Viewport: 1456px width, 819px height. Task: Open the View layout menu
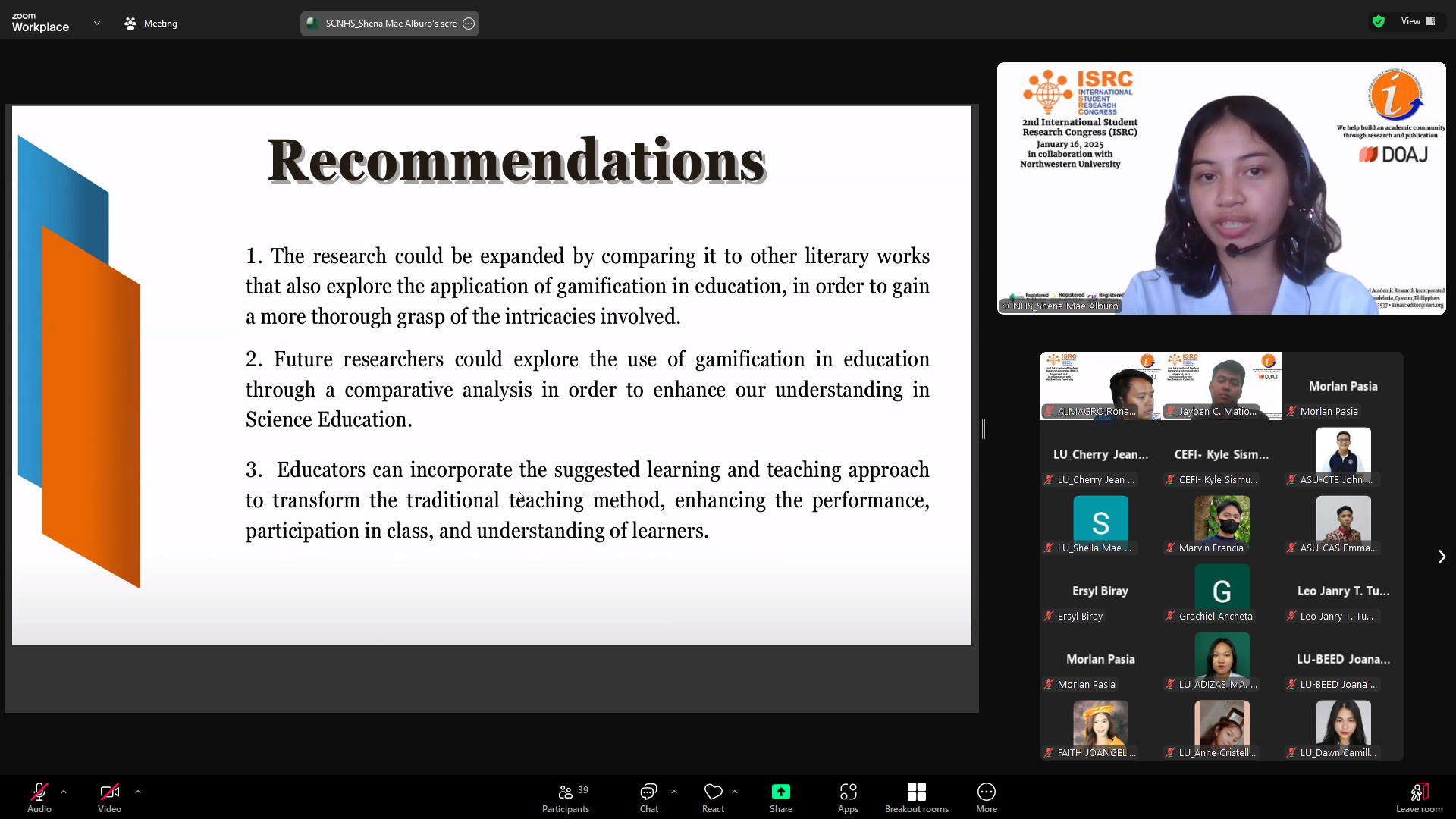pyautogui.click(x=1418, y=21)
